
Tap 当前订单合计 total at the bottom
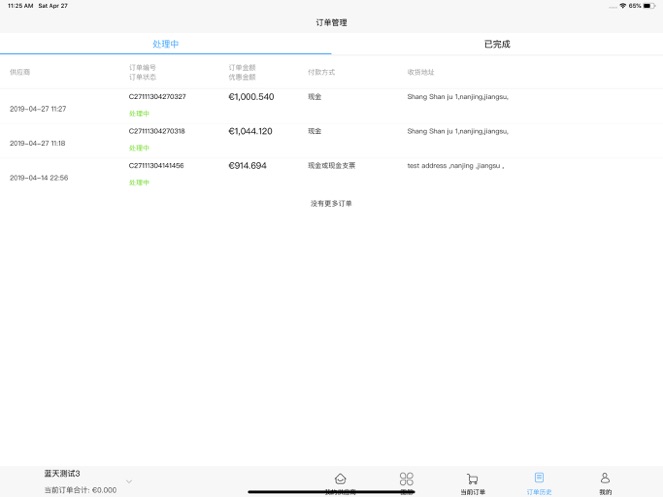tap(80, 490)
